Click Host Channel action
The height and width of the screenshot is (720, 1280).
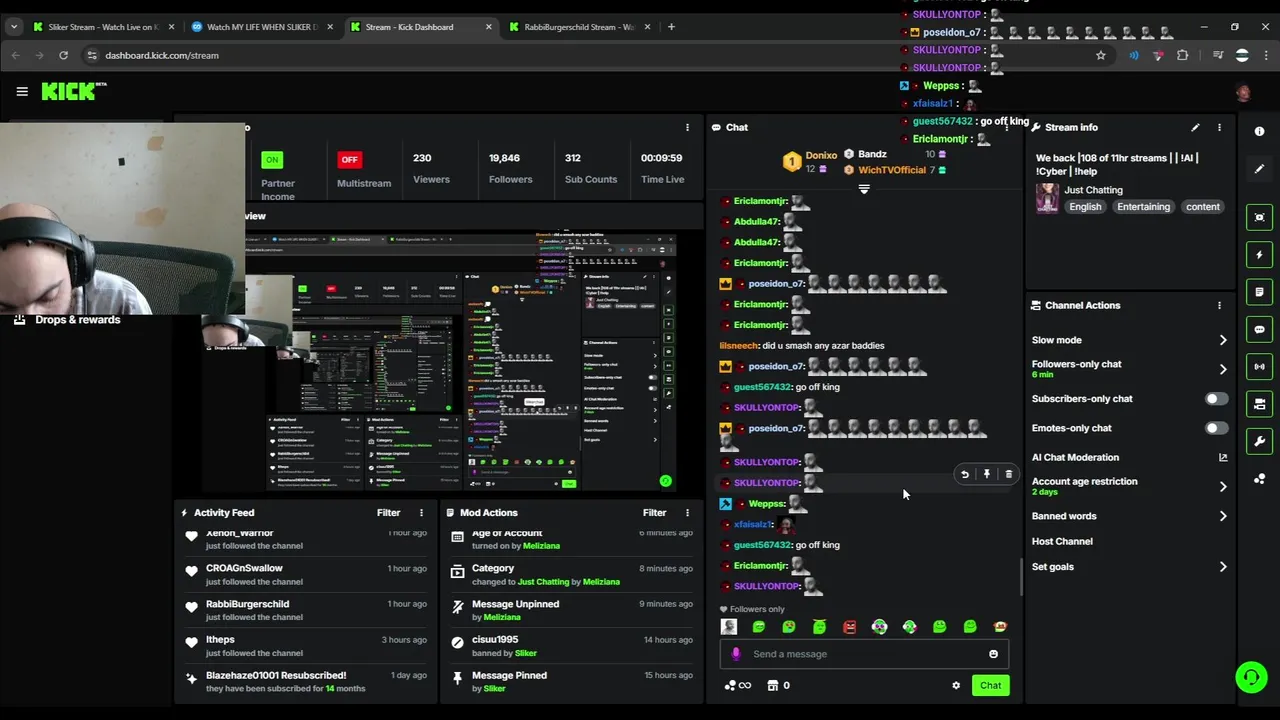point(1062,542)
